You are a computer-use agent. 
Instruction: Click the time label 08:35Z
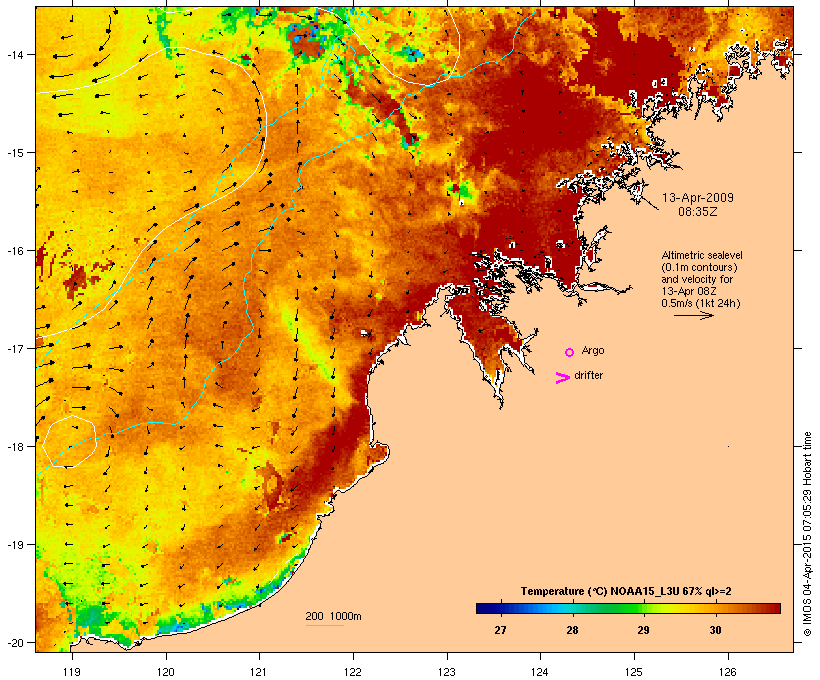click(698, 212)
